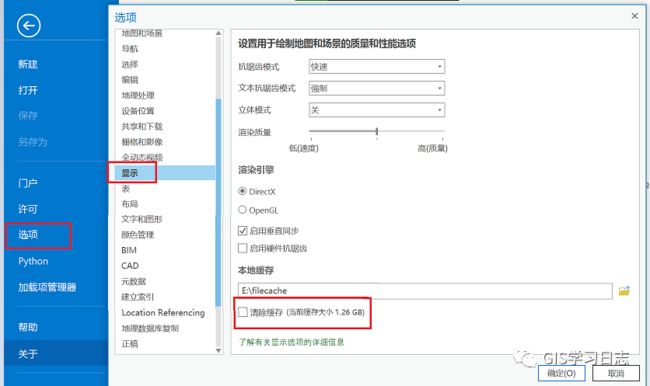650x386 pixels.
Task: Select Location Referencing in the options list
Action: [x=163, y=313]
